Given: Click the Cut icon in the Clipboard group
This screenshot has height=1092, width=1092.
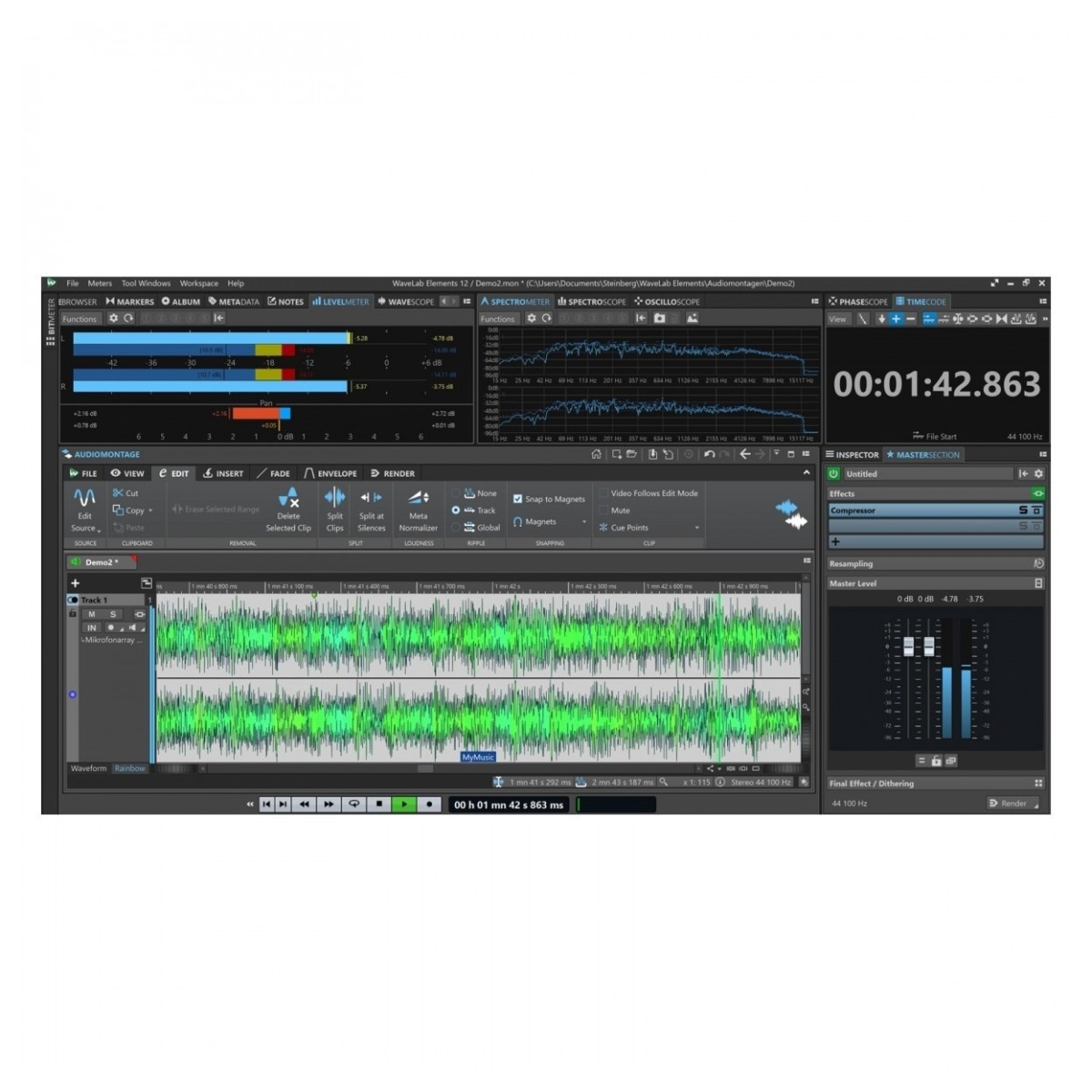Looking at the screenshot, I should pyautogui.click(x=116, y=492).
